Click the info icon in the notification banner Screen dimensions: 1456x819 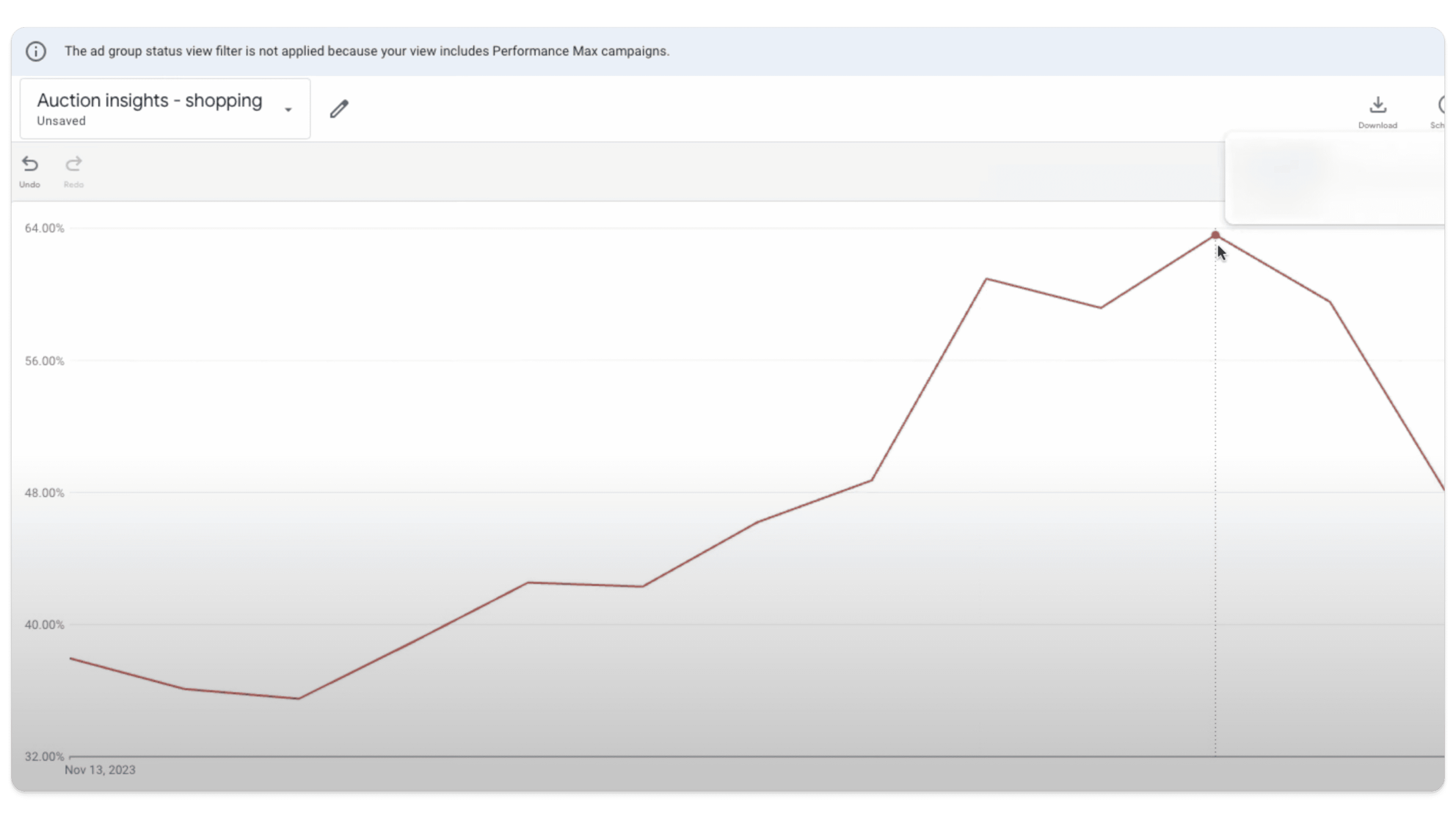[x=36, y=52]
